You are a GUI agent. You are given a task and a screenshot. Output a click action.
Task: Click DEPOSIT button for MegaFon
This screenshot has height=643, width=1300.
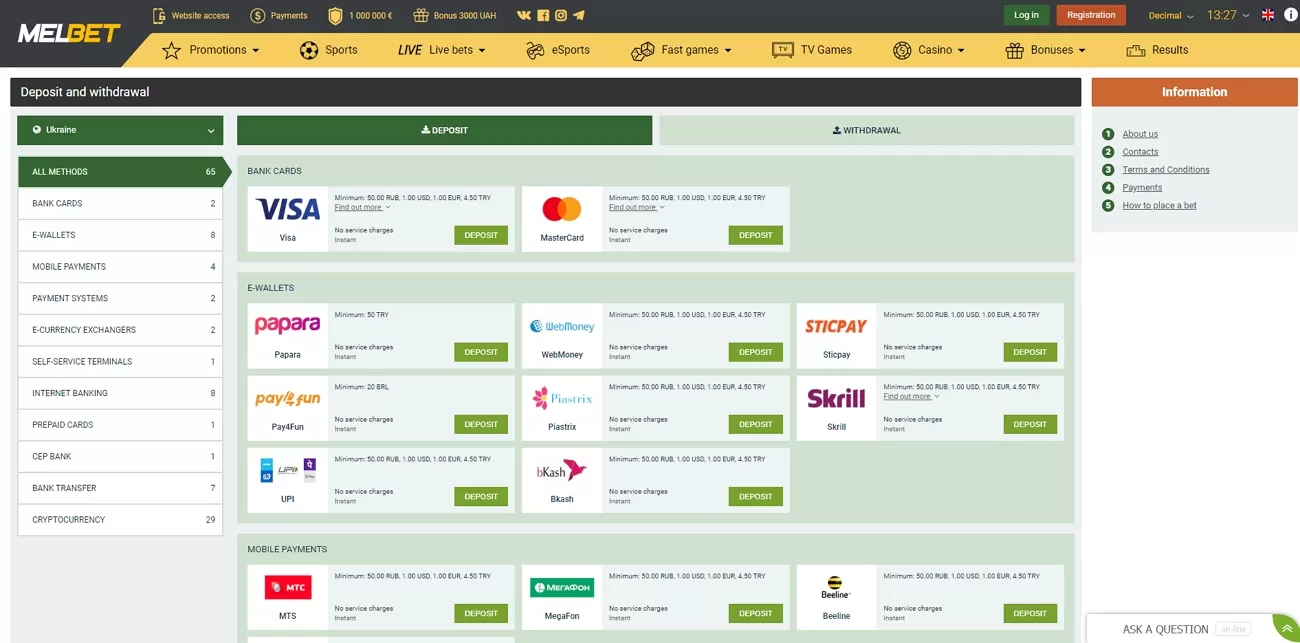pos(755,613)
